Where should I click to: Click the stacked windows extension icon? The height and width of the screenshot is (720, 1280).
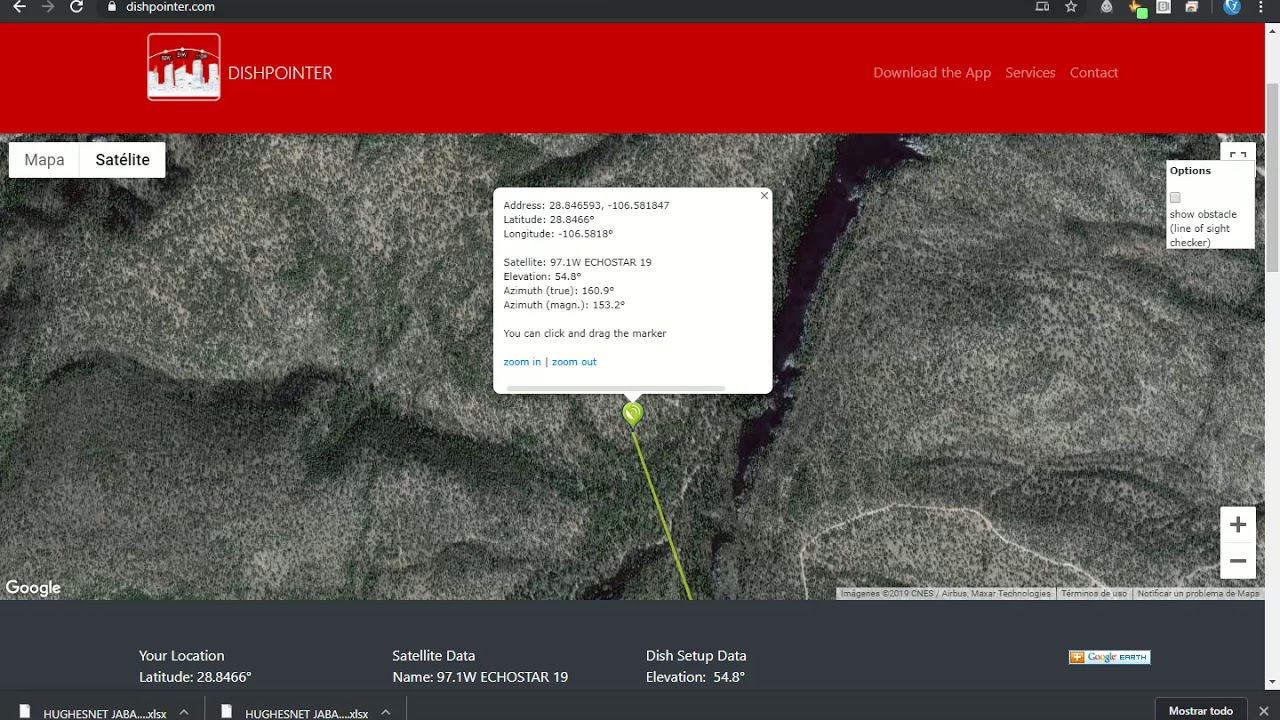click(x=1192, y=7)
